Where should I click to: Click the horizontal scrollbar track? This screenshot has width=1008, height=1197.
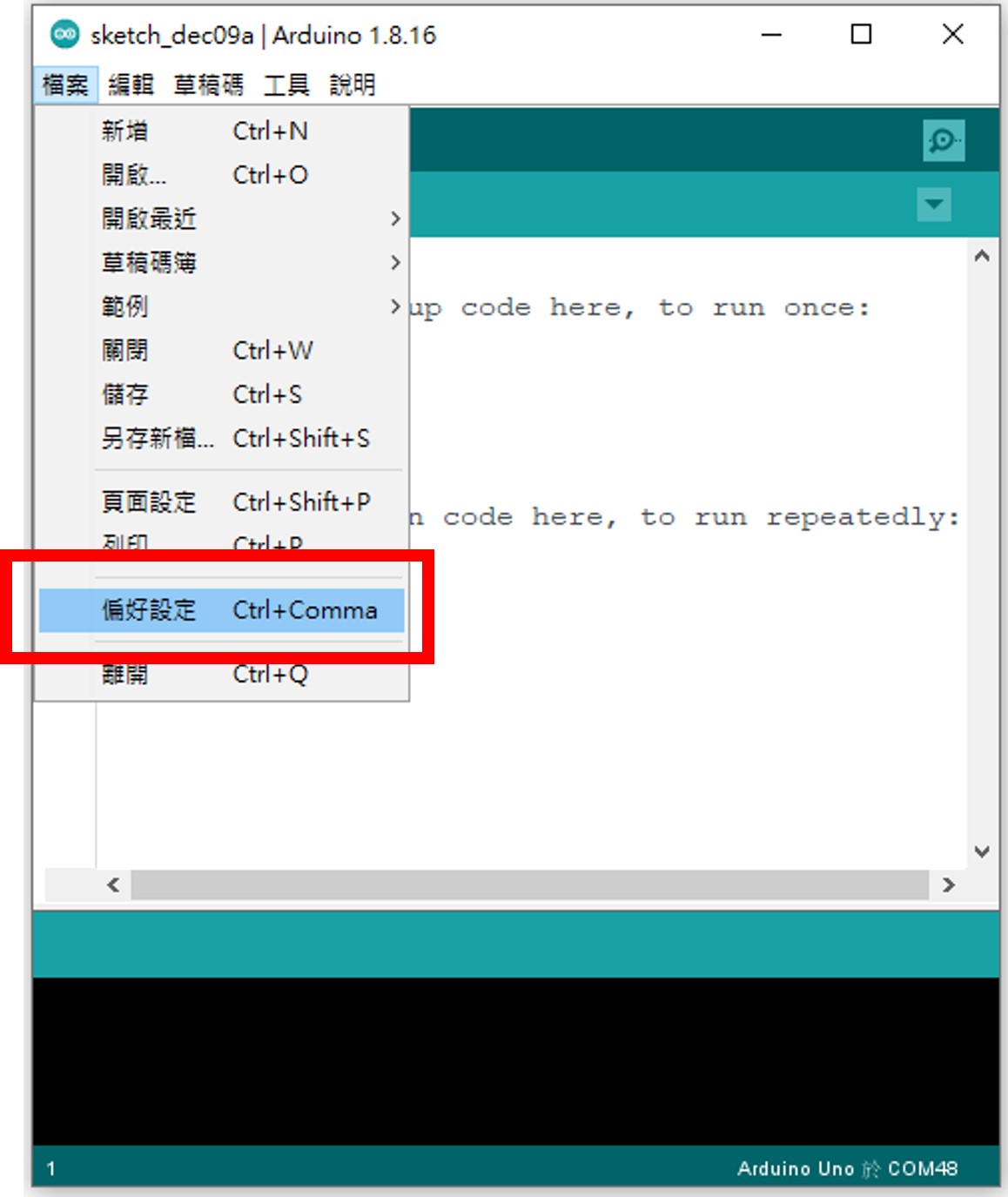pos(529,885)
